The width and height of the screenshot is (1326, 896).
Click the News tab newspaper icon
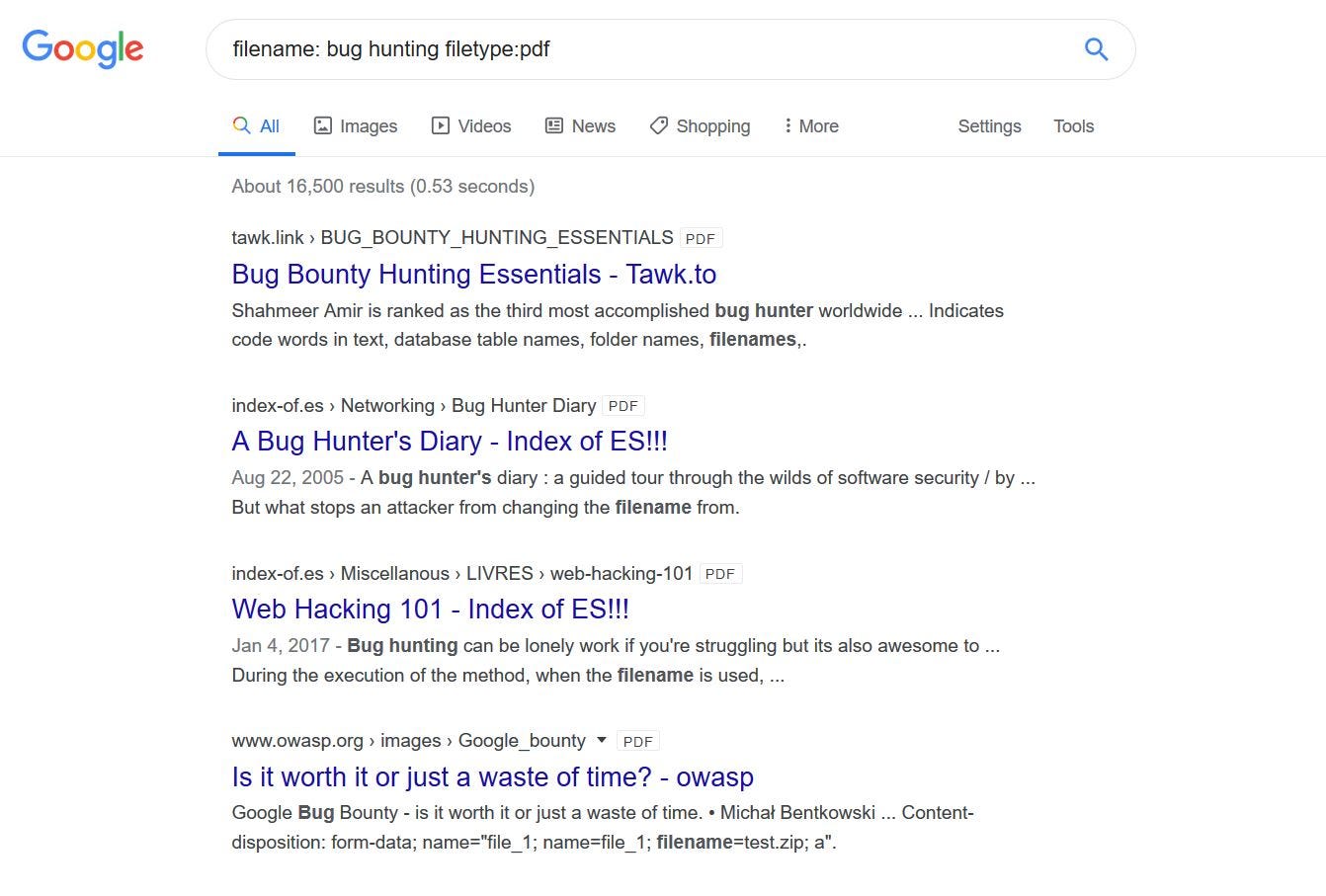pos(554,125)
